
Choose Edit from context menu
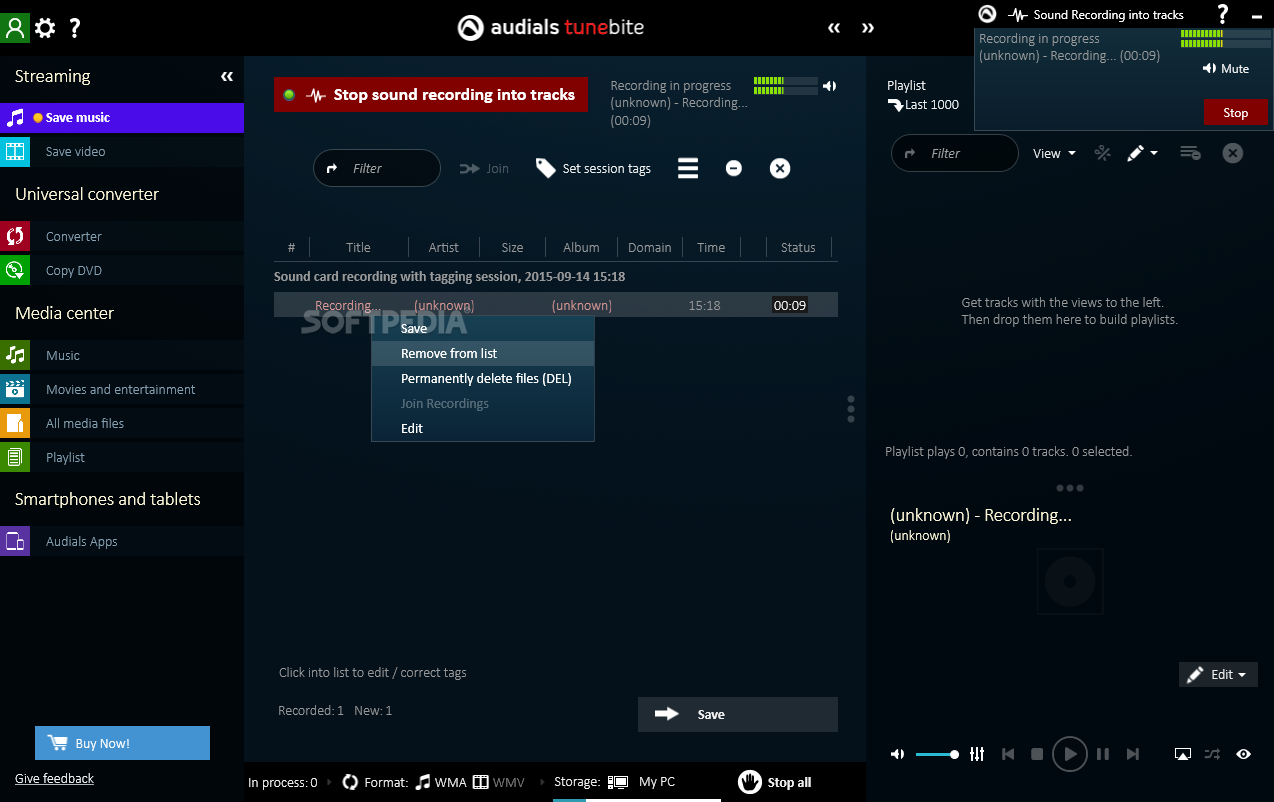tap(483, 428)
